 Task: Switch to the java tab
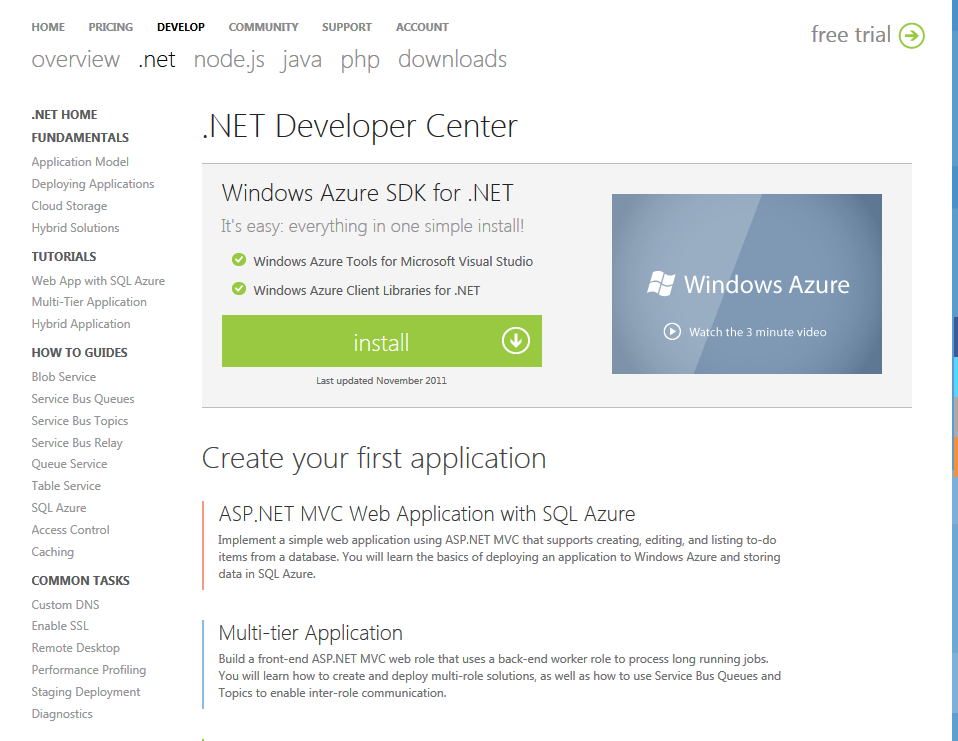point(302,60)
